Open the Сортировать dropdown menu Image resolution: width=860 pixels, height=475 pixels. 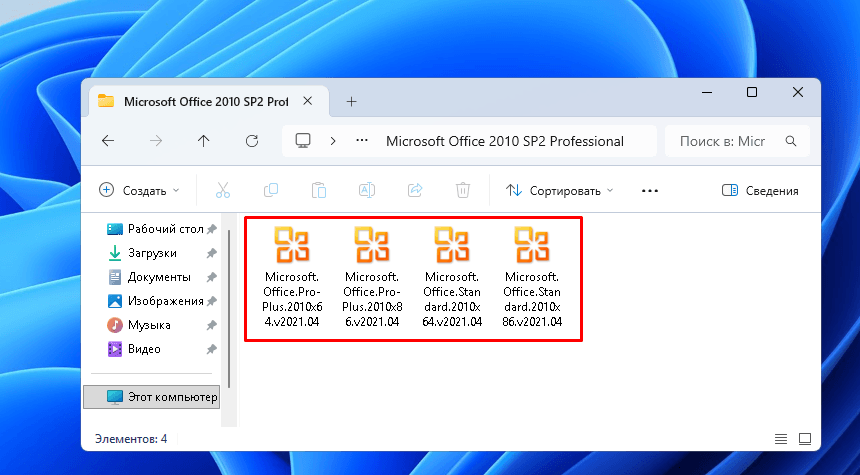point(559,190)
